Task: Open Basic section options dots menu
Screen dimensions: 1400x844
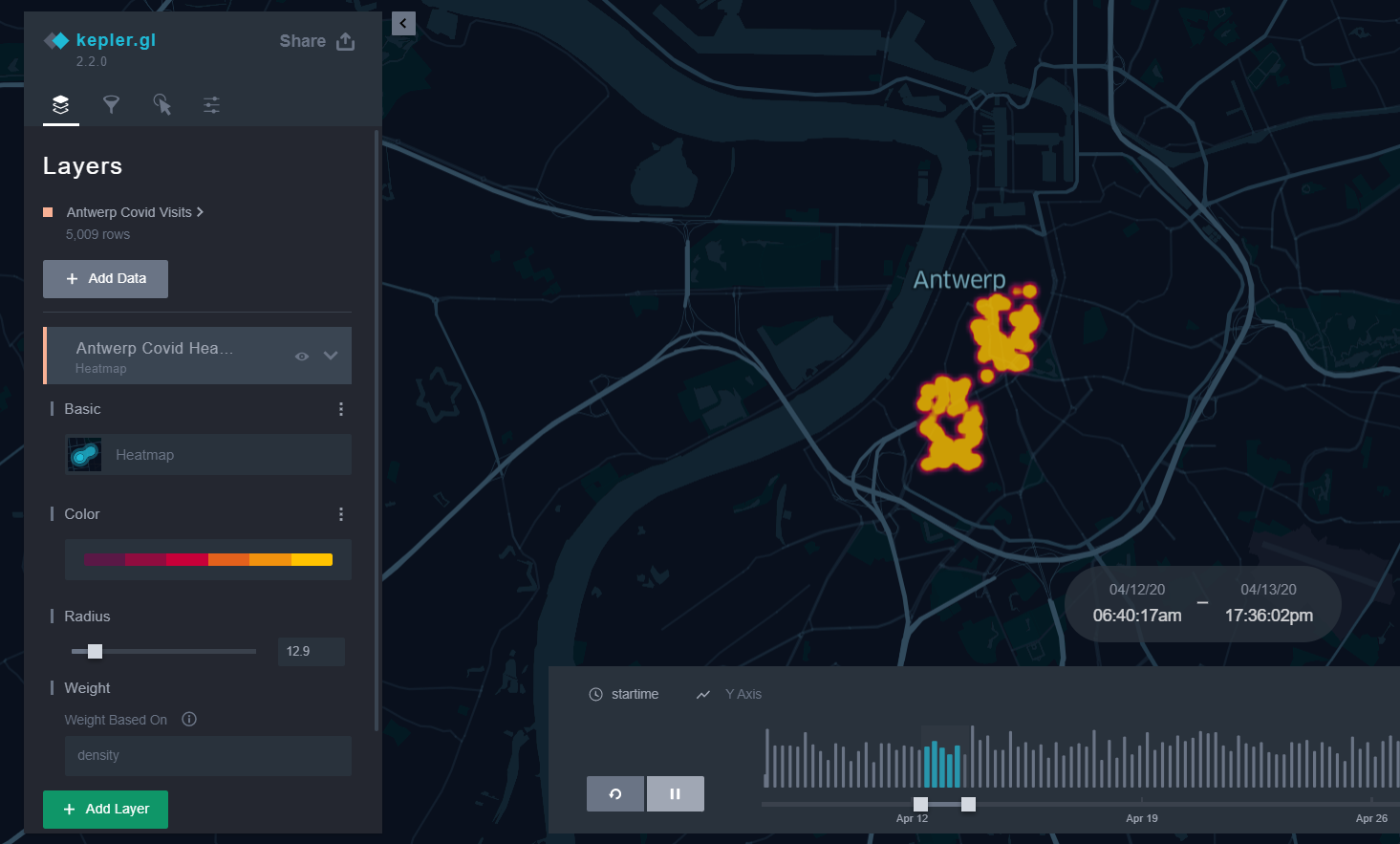Action: 341,409
